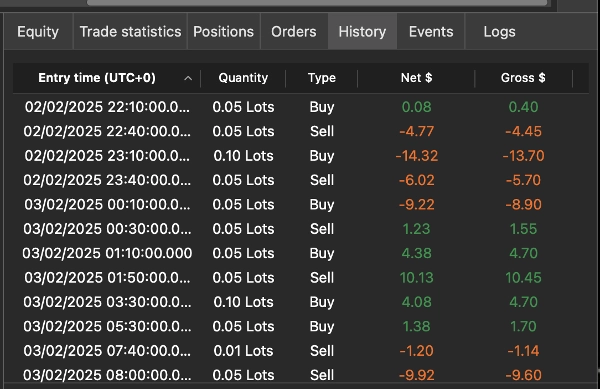Open the Positions tab
The height and width of the screenshot is (389, 600).
pos(223,32)
